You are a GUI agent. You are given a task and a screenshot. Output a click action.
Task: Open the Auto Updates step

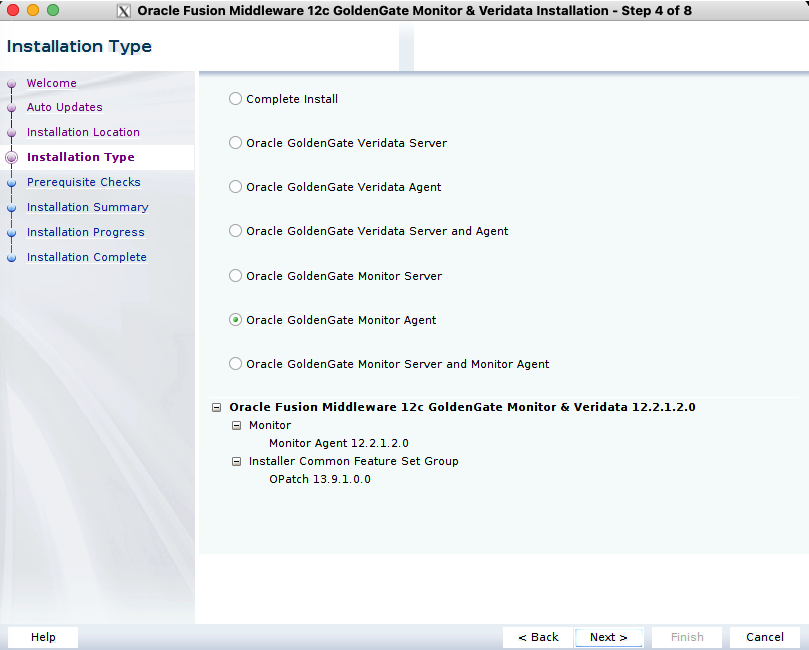tap(64, 107)
